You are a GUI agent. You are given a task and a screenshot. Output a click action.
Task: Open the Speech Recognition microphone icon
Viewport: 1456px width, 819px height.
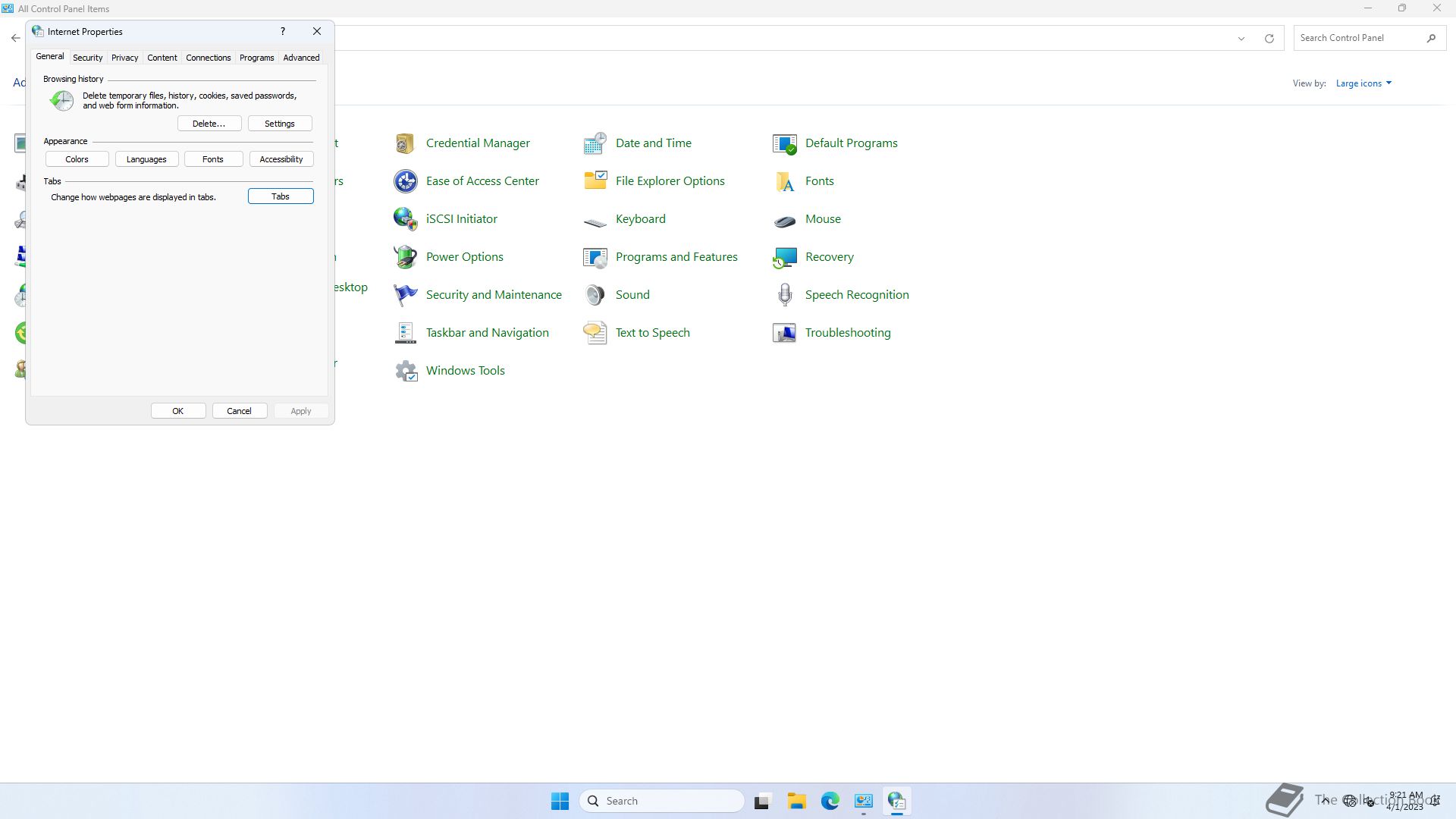pyautogui.click(x=784, y=295)
